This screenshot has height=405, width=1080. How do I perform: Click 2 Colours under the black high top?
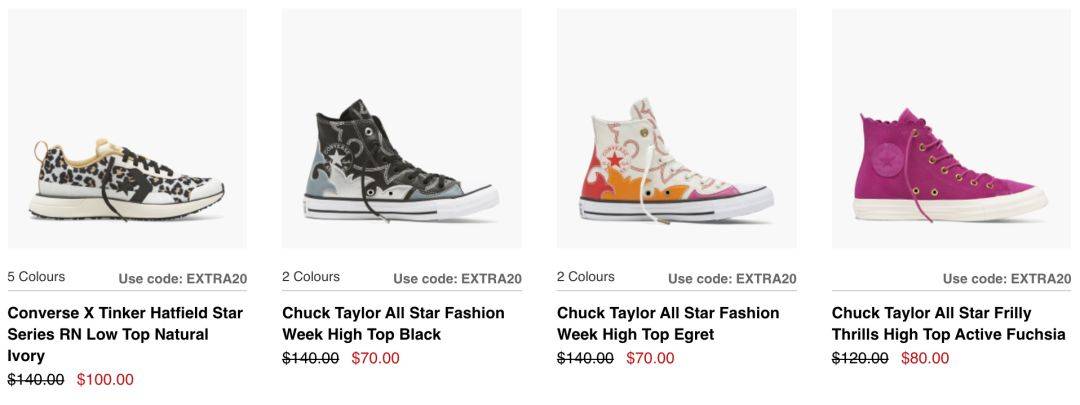click(311, 277)
